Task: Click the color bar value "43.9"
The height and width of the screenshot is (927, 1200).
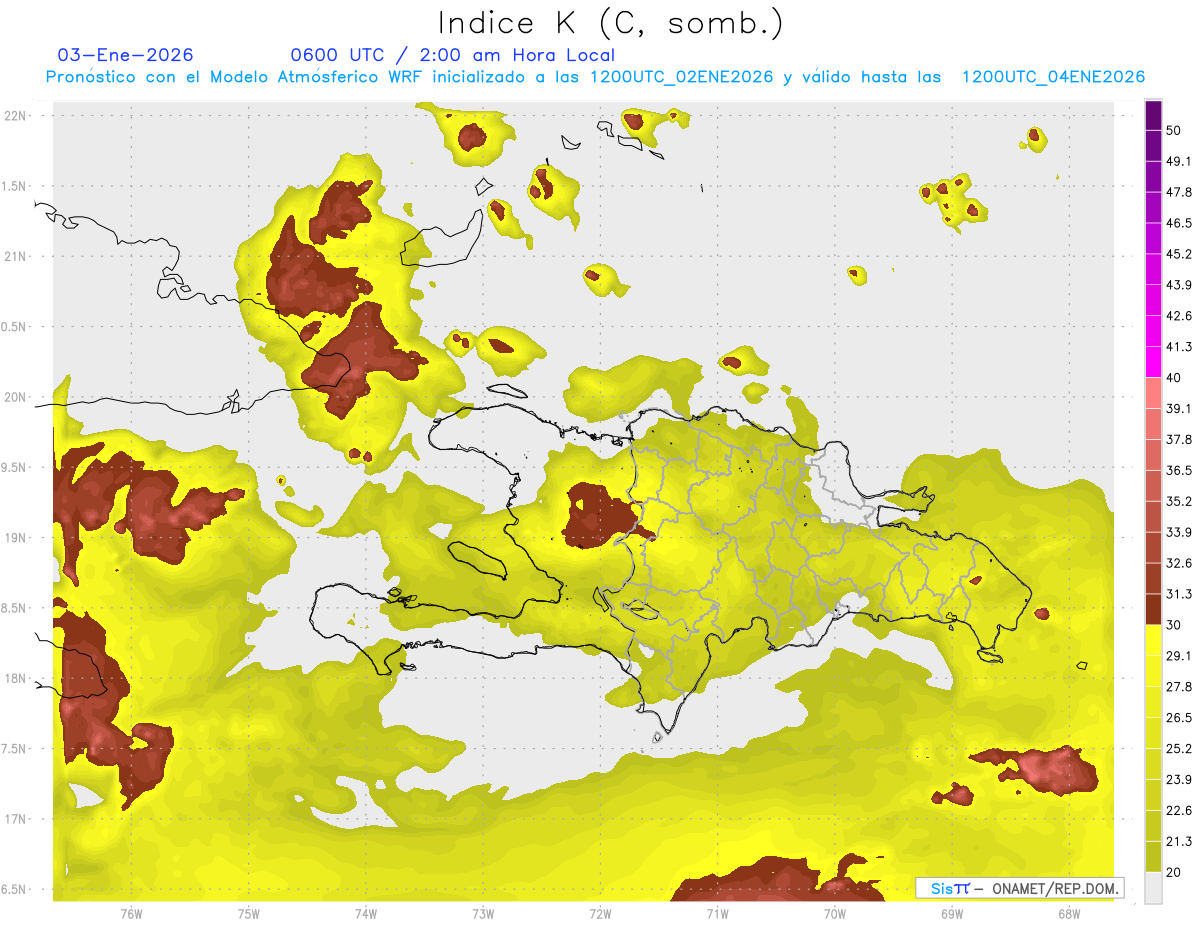Action: click(1179, 286)
